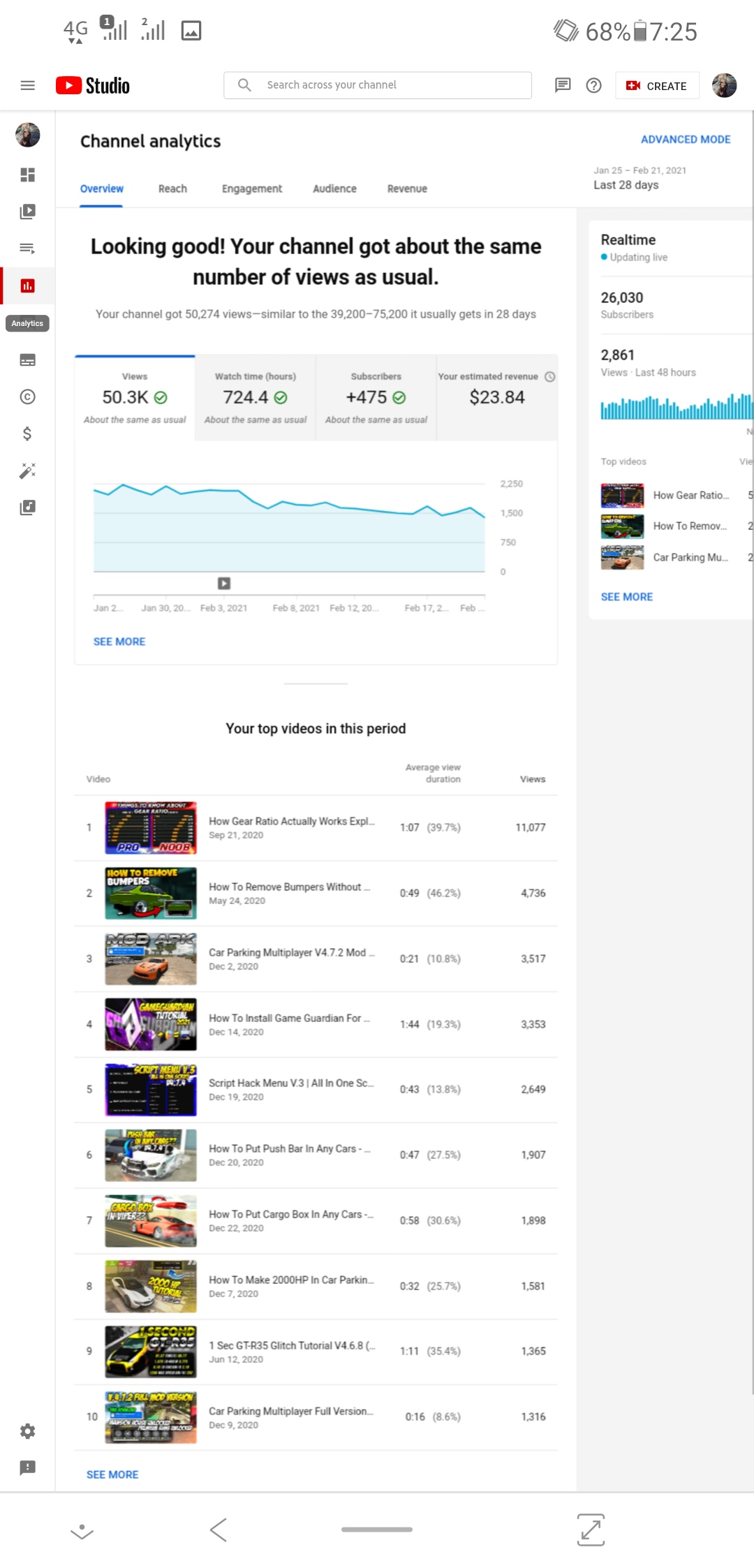
Task: Switch to the Revenue tab
Action: (407, 188)
